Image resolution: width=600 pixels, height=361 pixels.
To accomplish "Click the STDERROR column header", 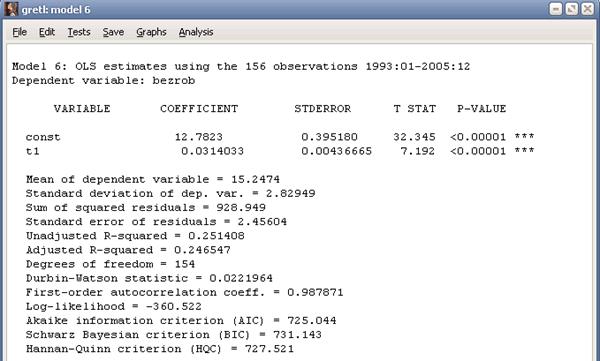I will coord(323,109).
